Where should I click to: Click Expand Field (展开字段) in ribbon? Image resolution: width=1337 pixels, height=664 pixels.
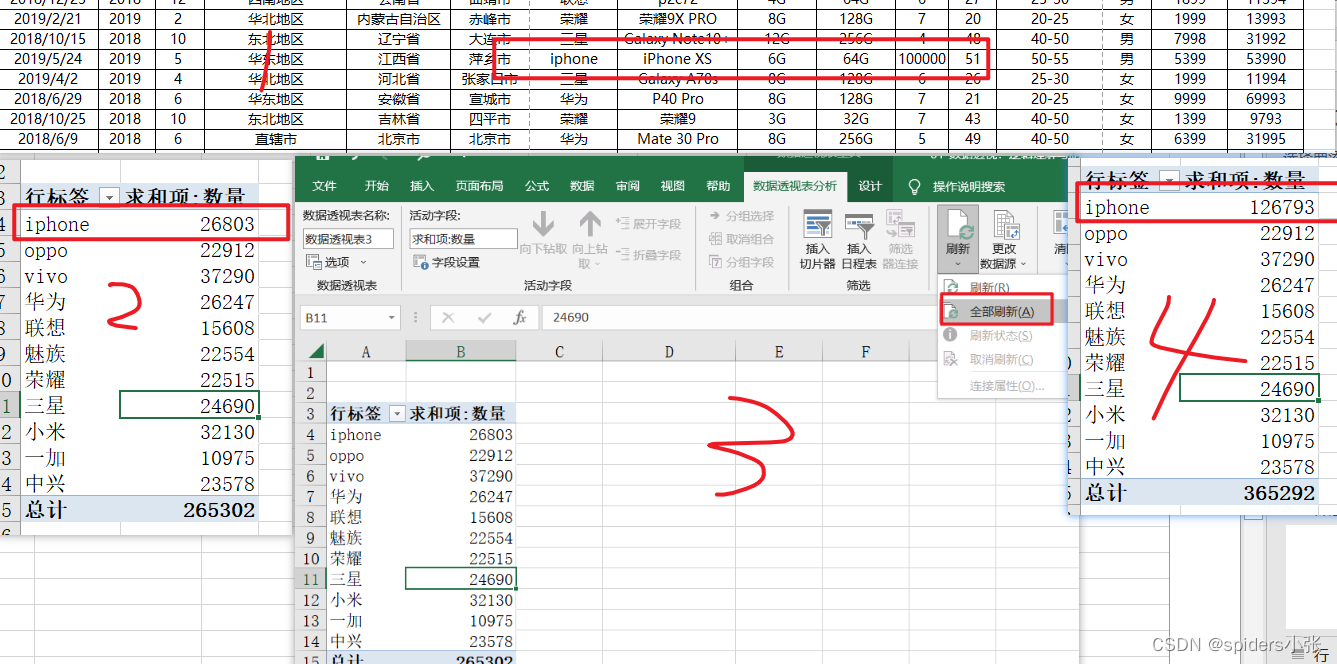click(x=648, y=224)
